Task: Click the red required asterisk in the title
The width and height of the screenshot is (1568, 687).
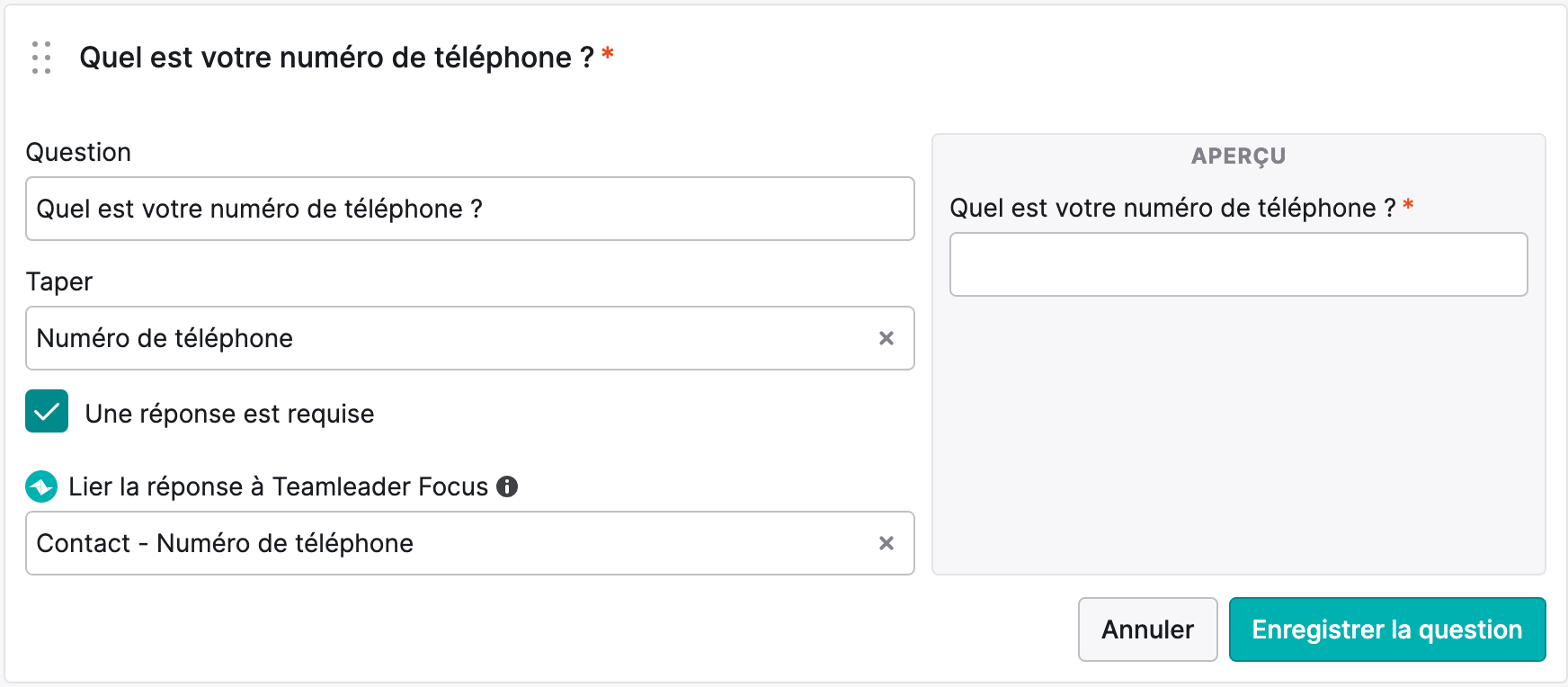Action: (x=608, y=53)
